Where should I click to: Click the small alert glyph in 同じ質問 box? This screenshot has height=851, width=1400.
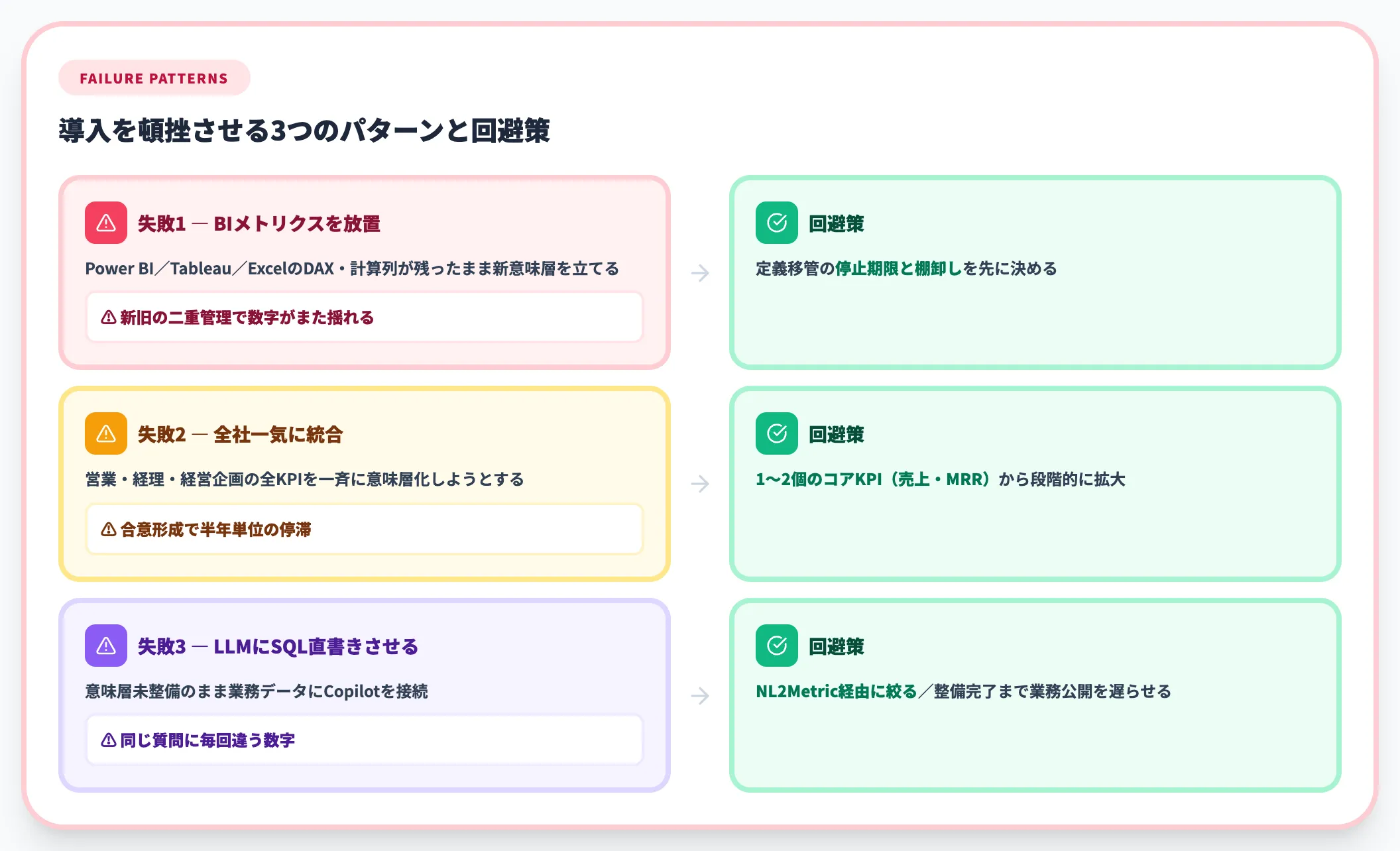[x=107, y=740]
